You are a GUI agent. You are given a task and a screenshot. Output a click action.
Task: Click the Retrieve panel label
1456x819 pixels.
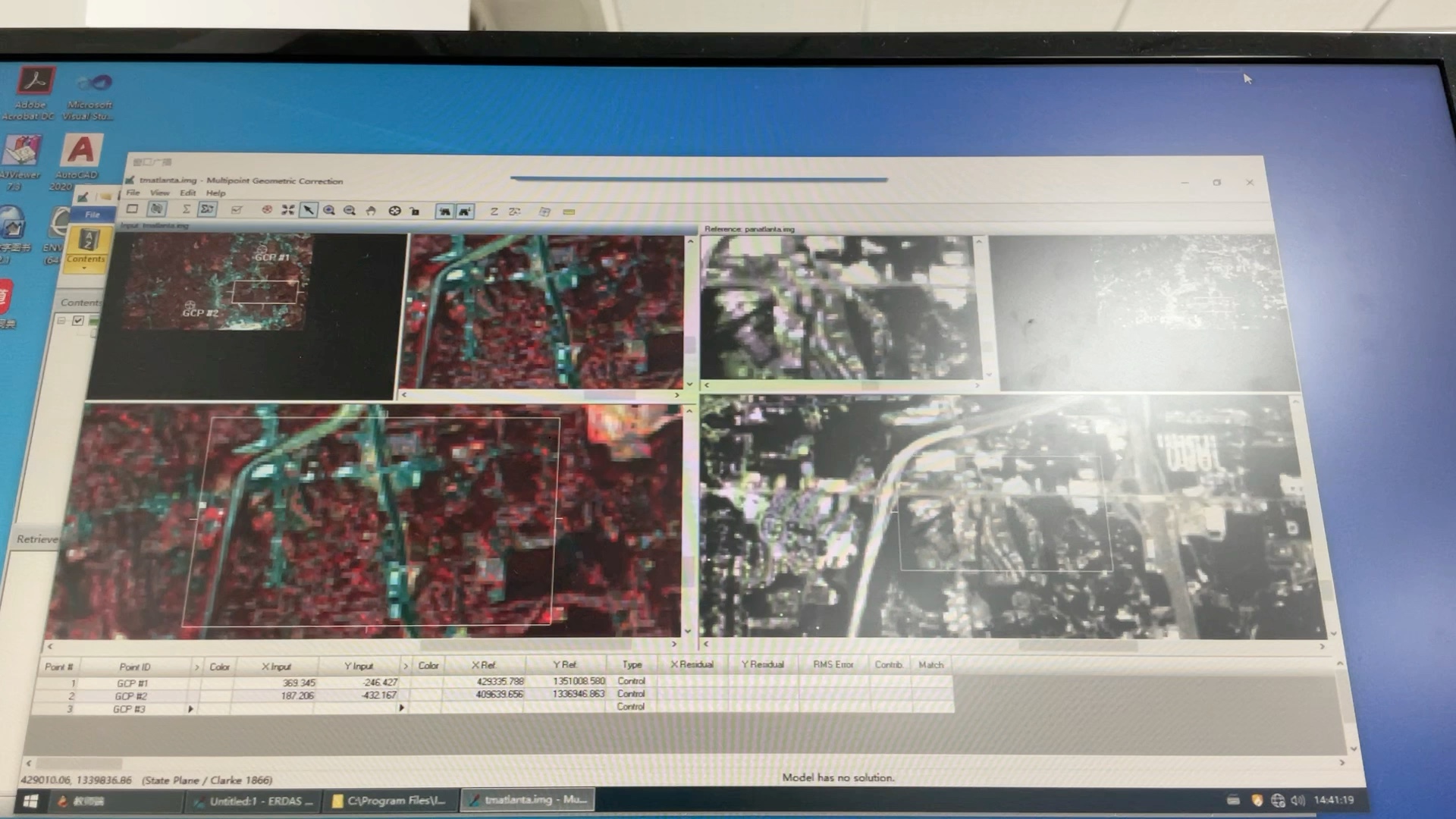[38, 539]
